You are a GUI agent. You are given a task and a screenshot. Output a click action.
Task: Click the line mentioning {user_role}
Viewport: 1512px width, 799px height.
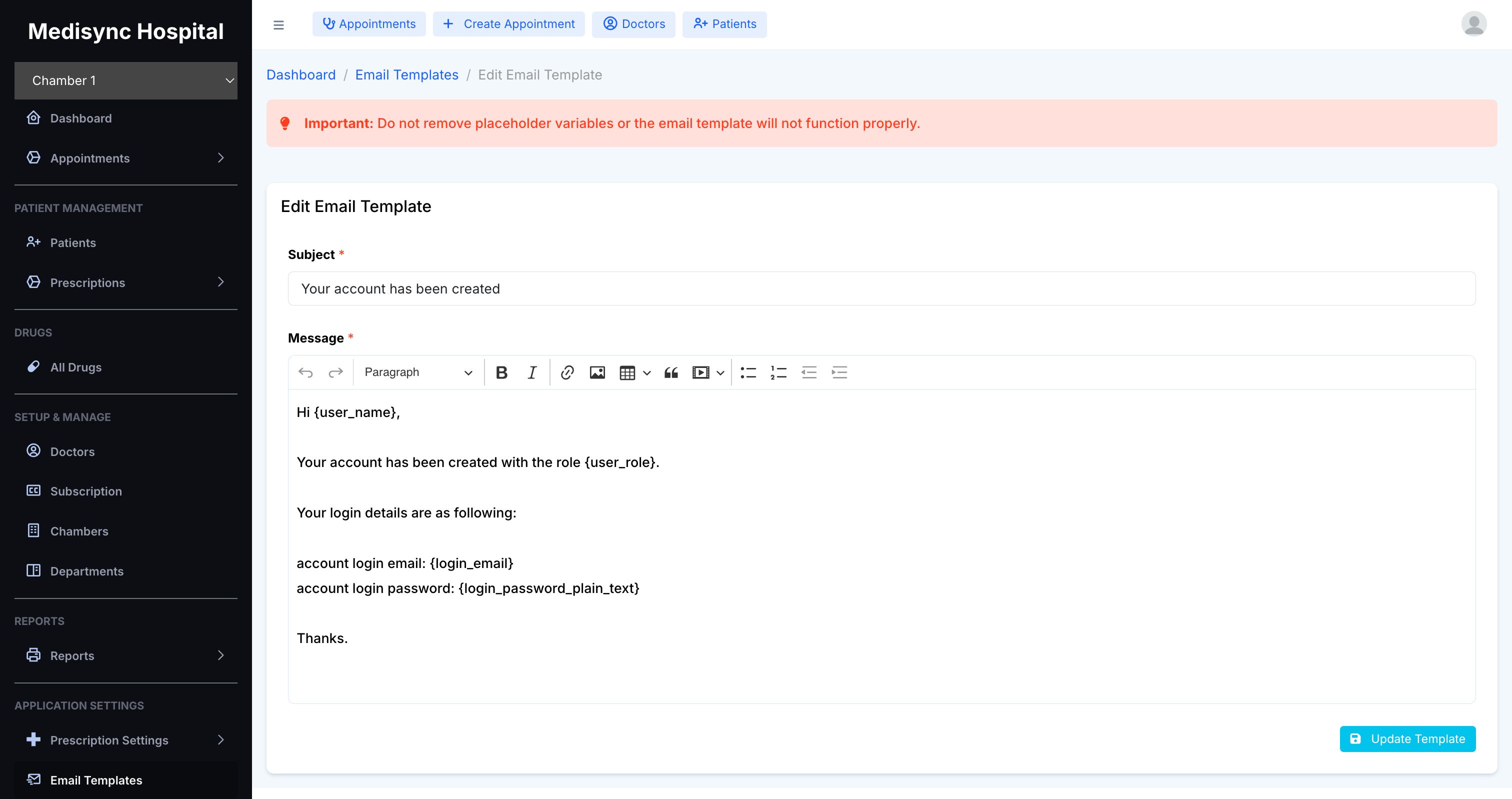click(x=478, y=462)
